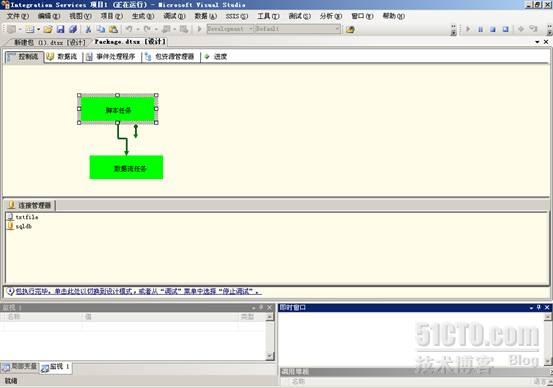Viewport: 553px width, 388px height.
Task: Click the Paste clipboard icon
Action: click(113, 29)
